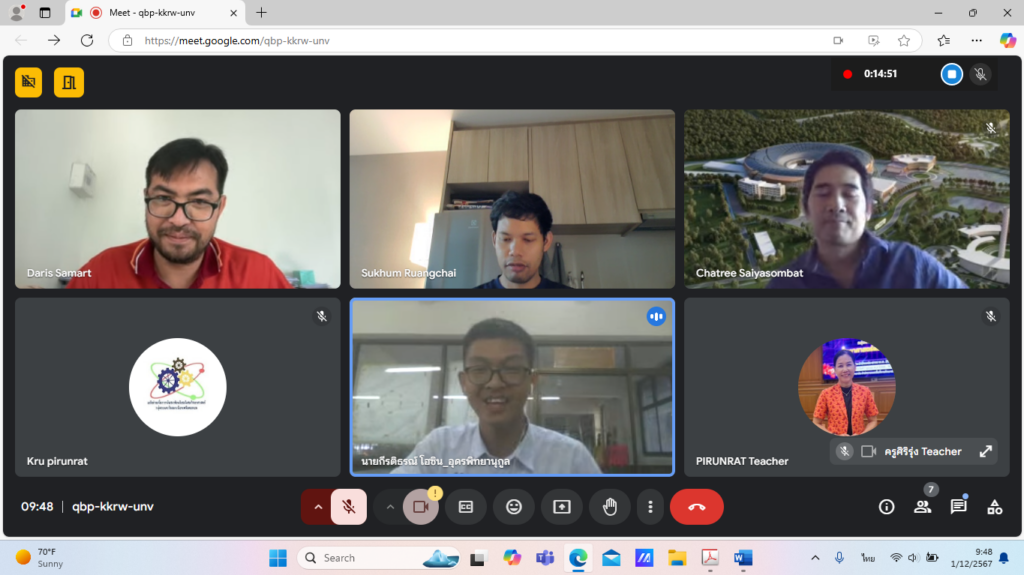The width and height of the screenshot is (1024, 575).
Task: Open the emoji reactions button
Action: 514,506
